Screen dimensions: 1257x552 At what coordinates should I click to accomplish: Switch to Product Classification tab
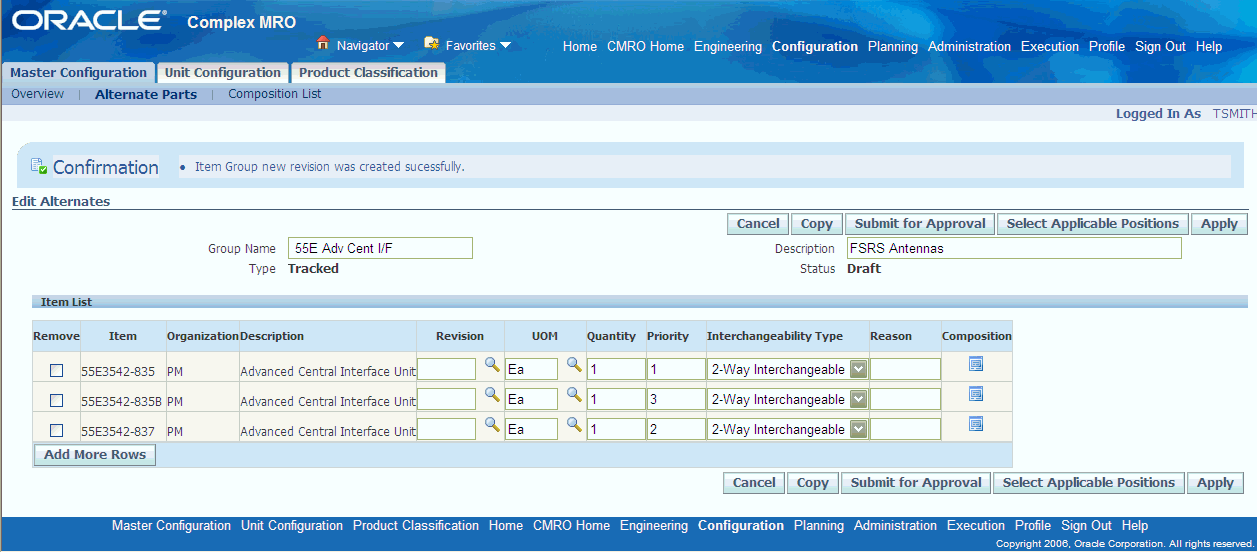point(368,73)
